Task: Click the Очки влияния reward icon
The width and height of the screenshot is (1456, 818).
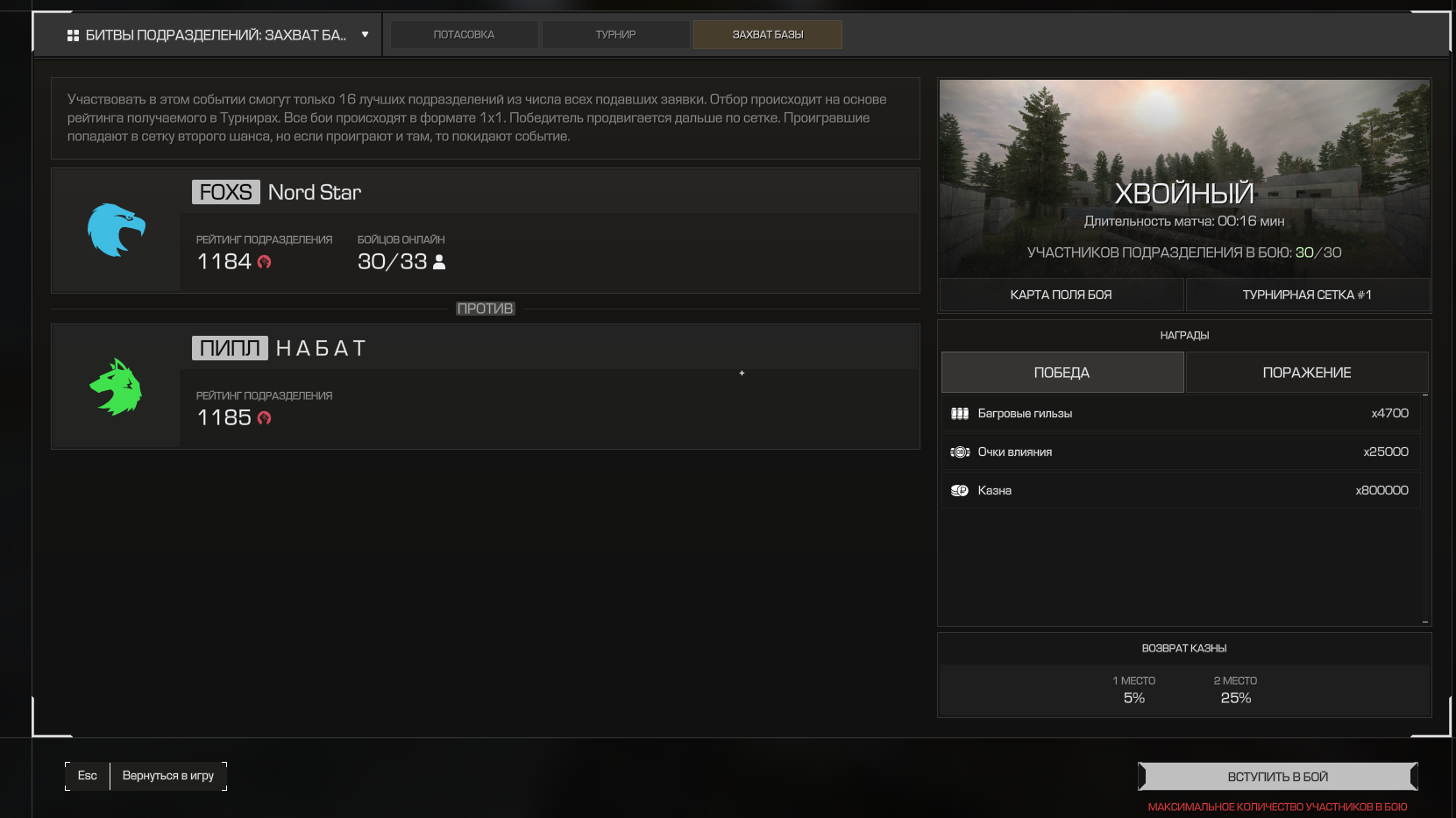Action: point(960,452)
